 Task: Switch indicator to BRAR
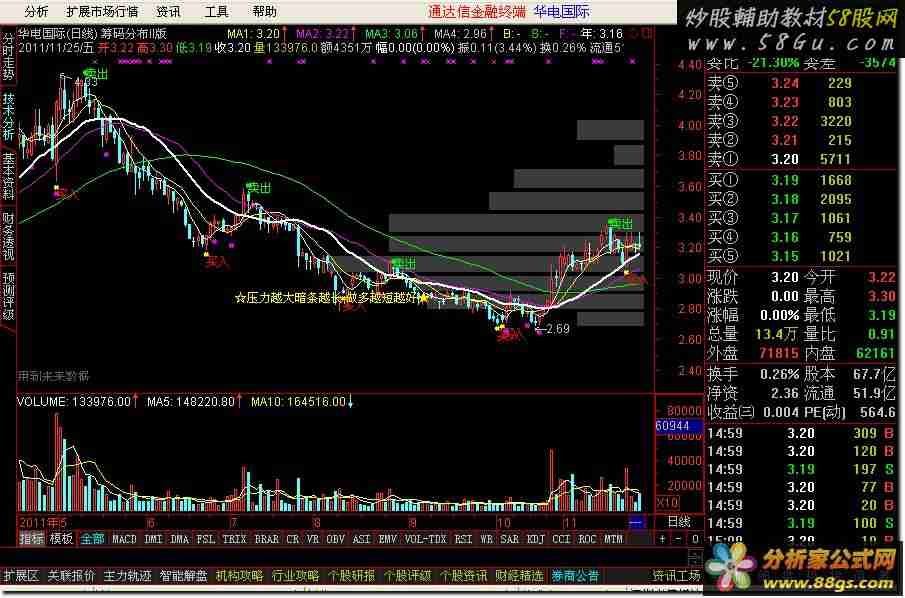point(267,539)
